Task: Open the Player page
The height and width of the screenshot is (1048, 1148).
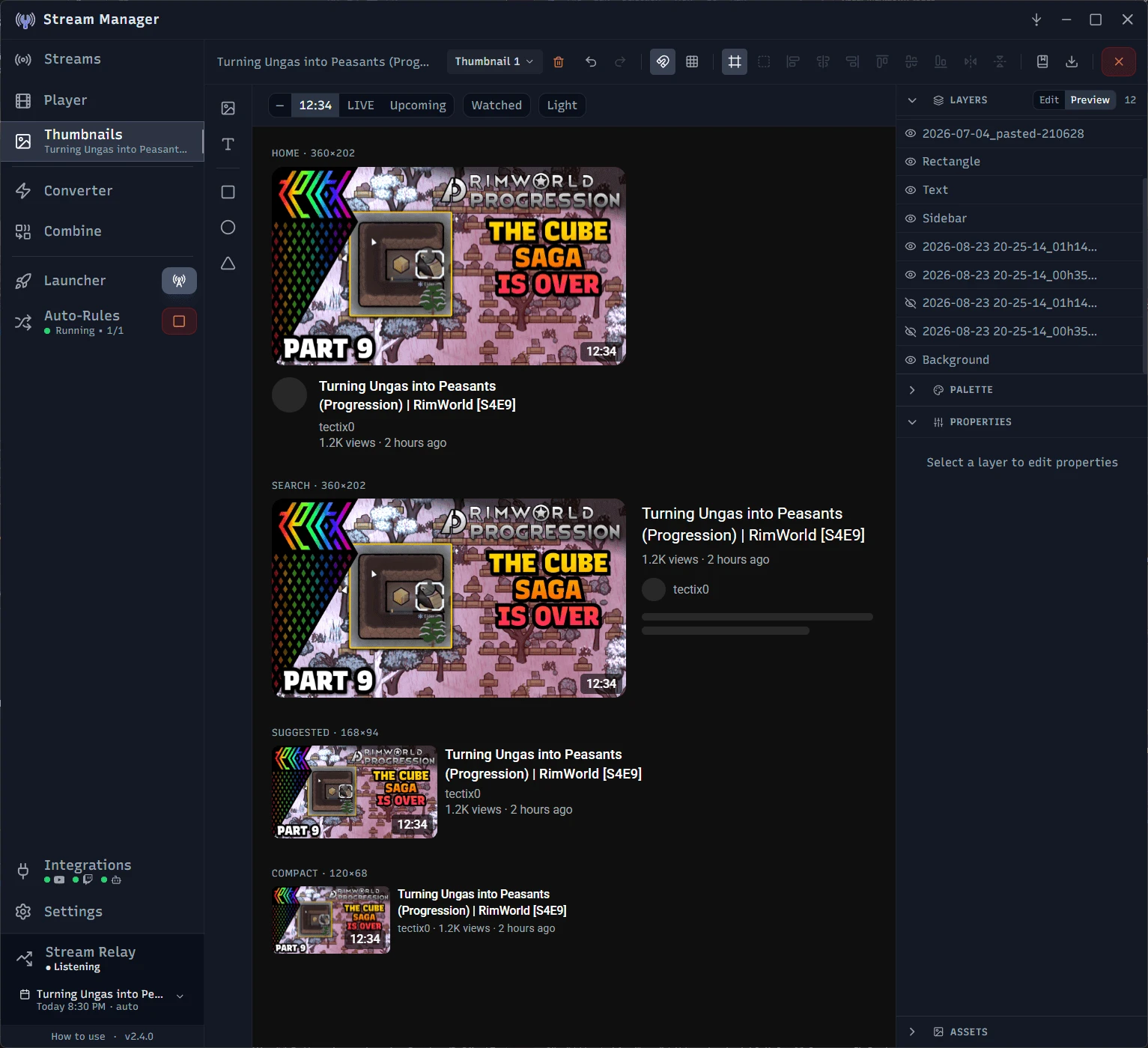Action: click(x=102, y=100)
